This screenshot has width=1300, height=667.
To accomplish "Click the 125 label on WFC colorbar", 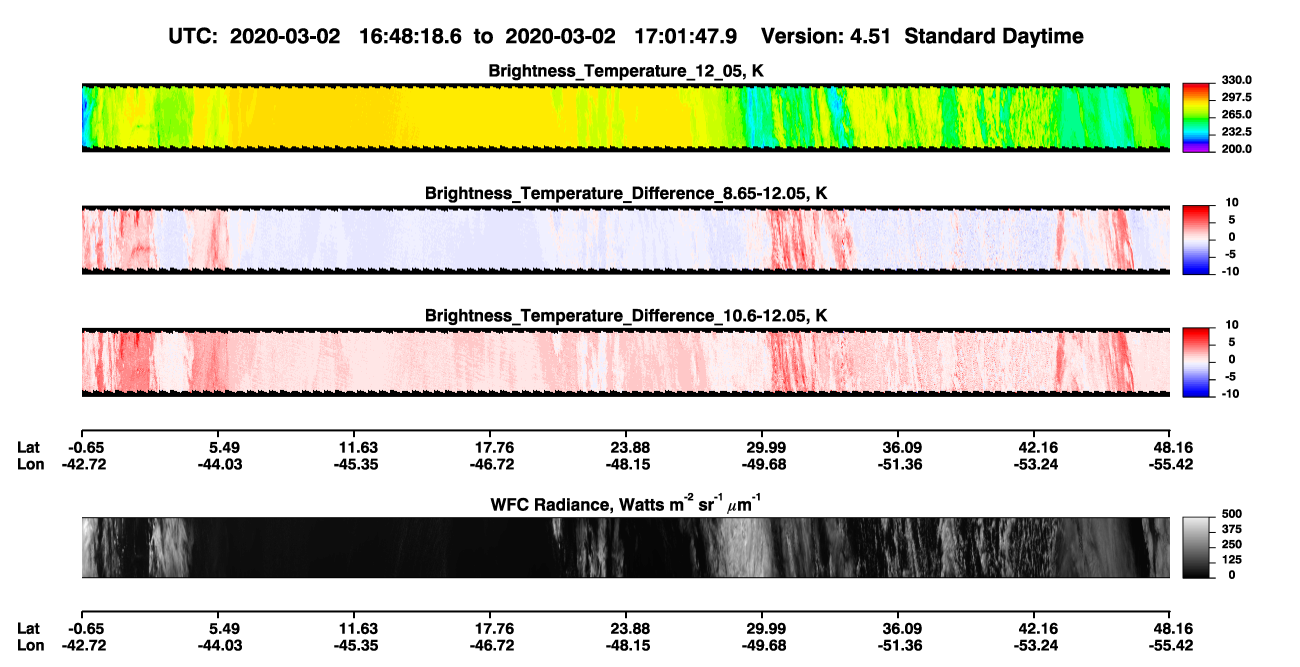I will [x=1232, y=559].
